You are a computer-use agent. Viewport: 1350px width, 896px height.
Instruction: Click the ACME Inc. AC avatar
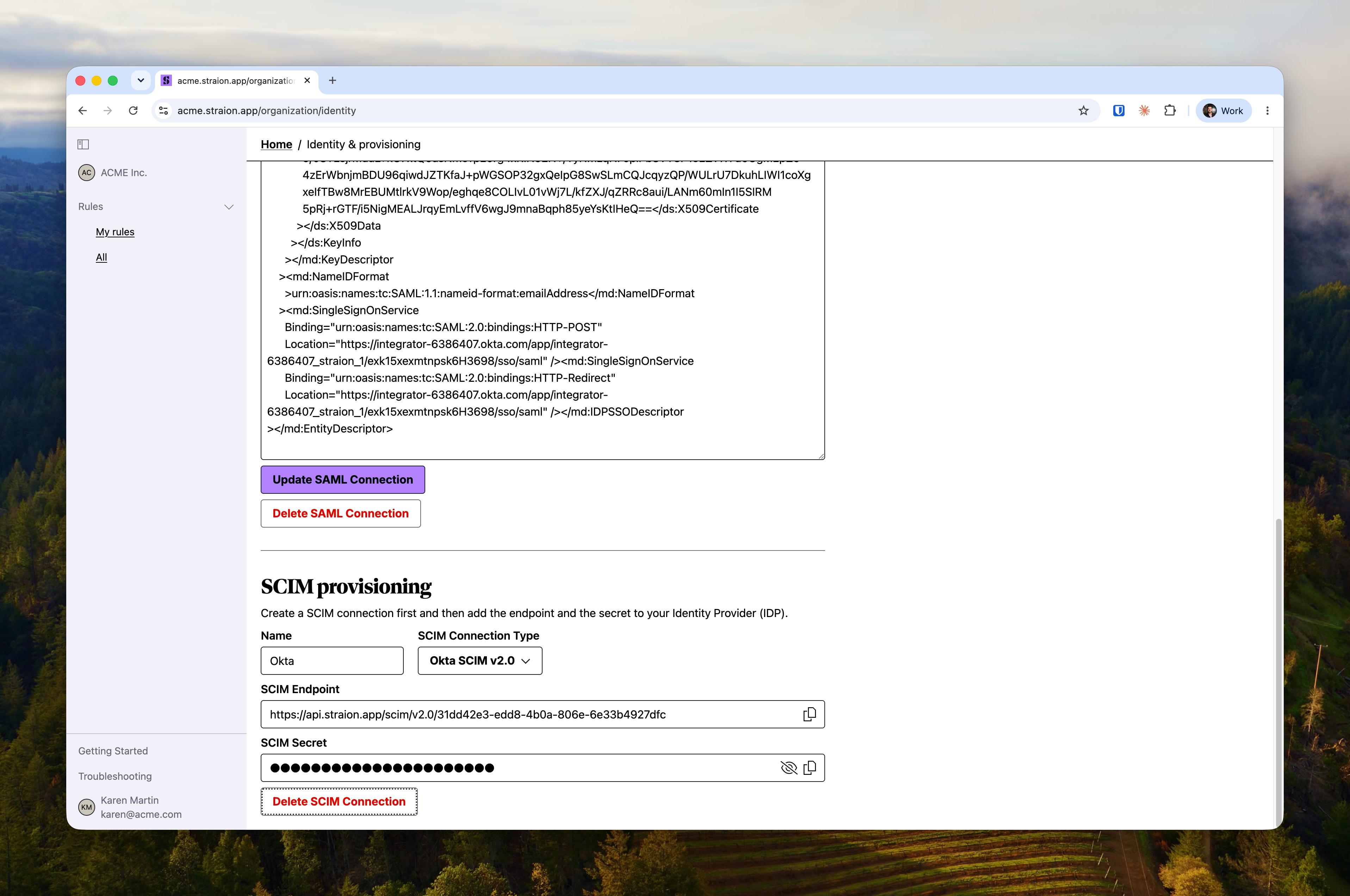(86, 173)
